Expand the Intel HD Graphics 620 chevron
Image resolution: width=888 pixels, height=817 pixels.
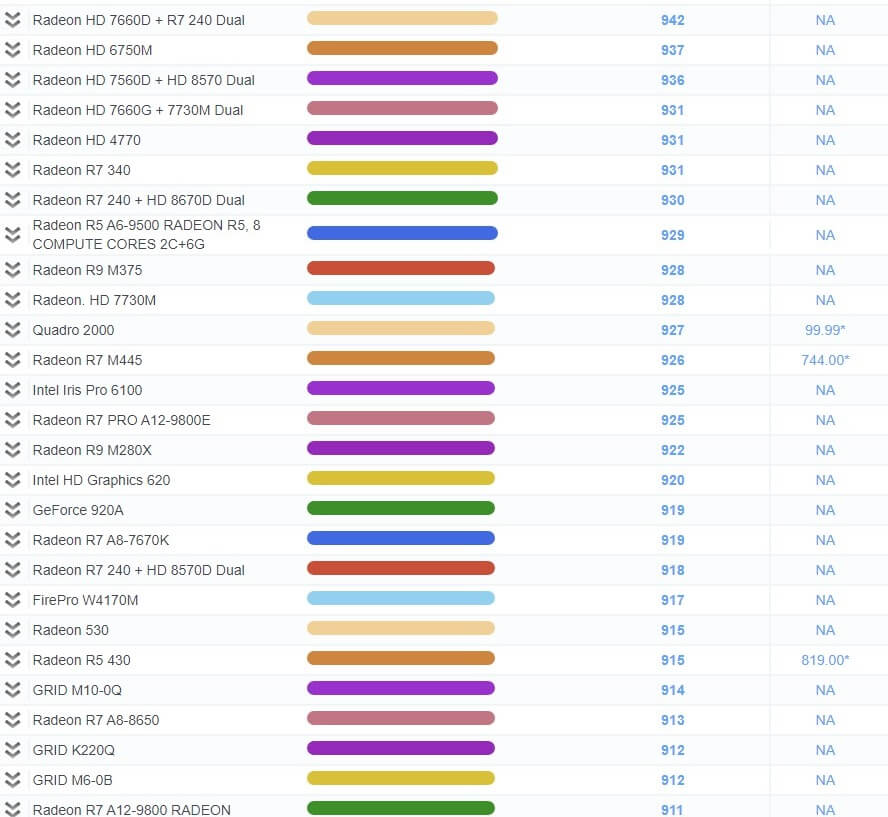coord(12,480)
